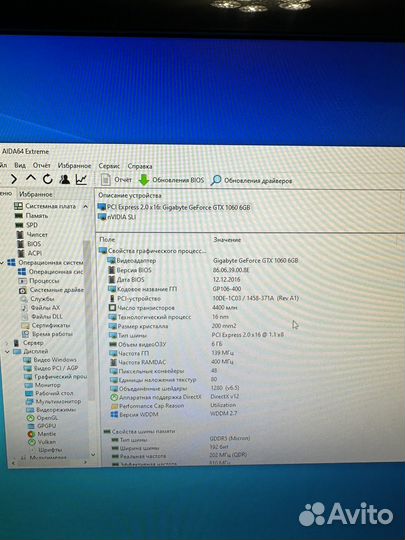The width and height of the screenshot is (405, 540).
Task: Open the Избранное menu in menu bar
Action: point(74,166)
